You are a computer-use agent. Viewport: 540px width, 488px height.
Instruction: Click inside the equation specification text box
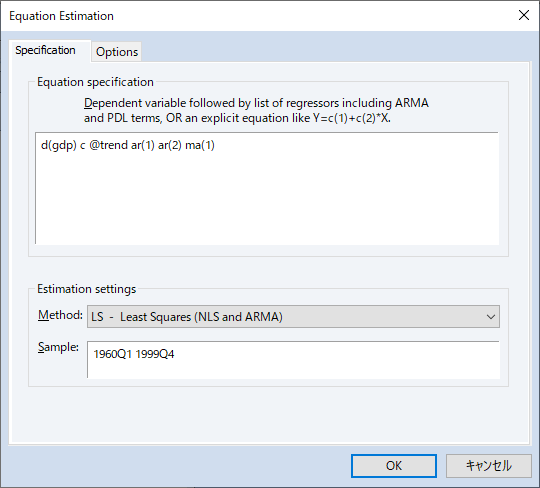[x=267, y=188]
